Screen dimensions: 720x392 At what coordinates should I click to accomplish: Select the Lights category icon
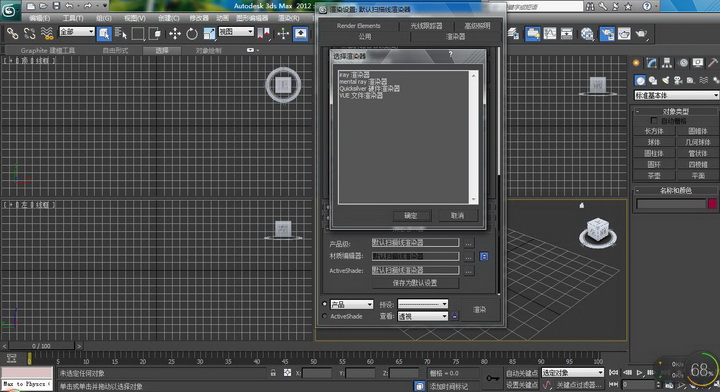pyautogui.click(x=665, y=81)
